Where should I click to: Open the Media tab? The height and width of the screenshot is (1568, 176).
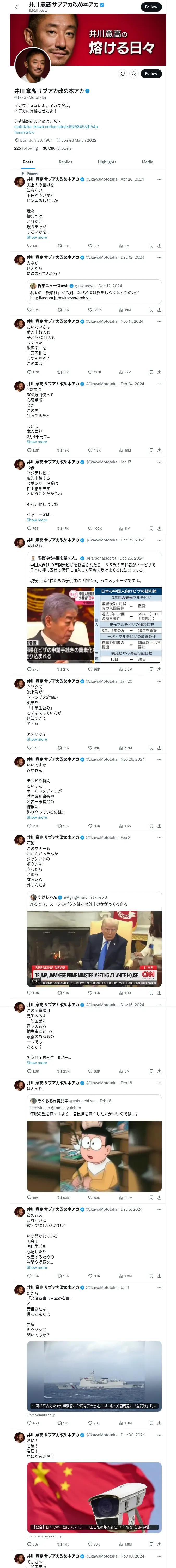[148, 162]
